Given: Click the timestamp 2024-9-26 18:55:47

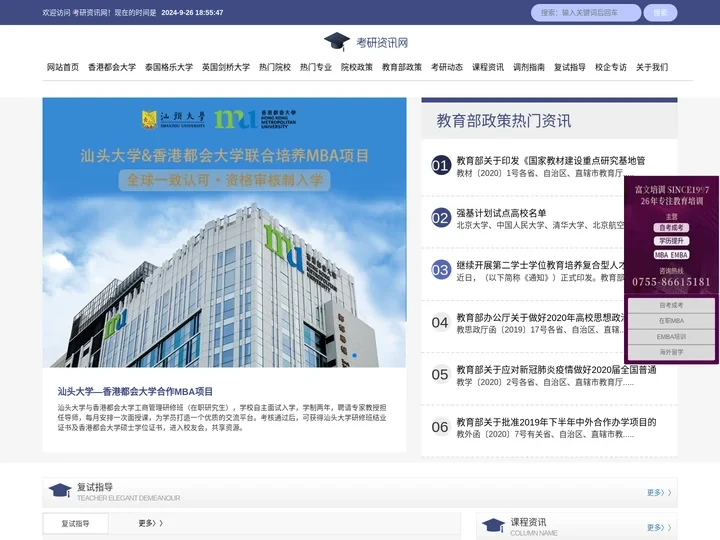Looking at the screenshot, I should [x=192, y=13].
